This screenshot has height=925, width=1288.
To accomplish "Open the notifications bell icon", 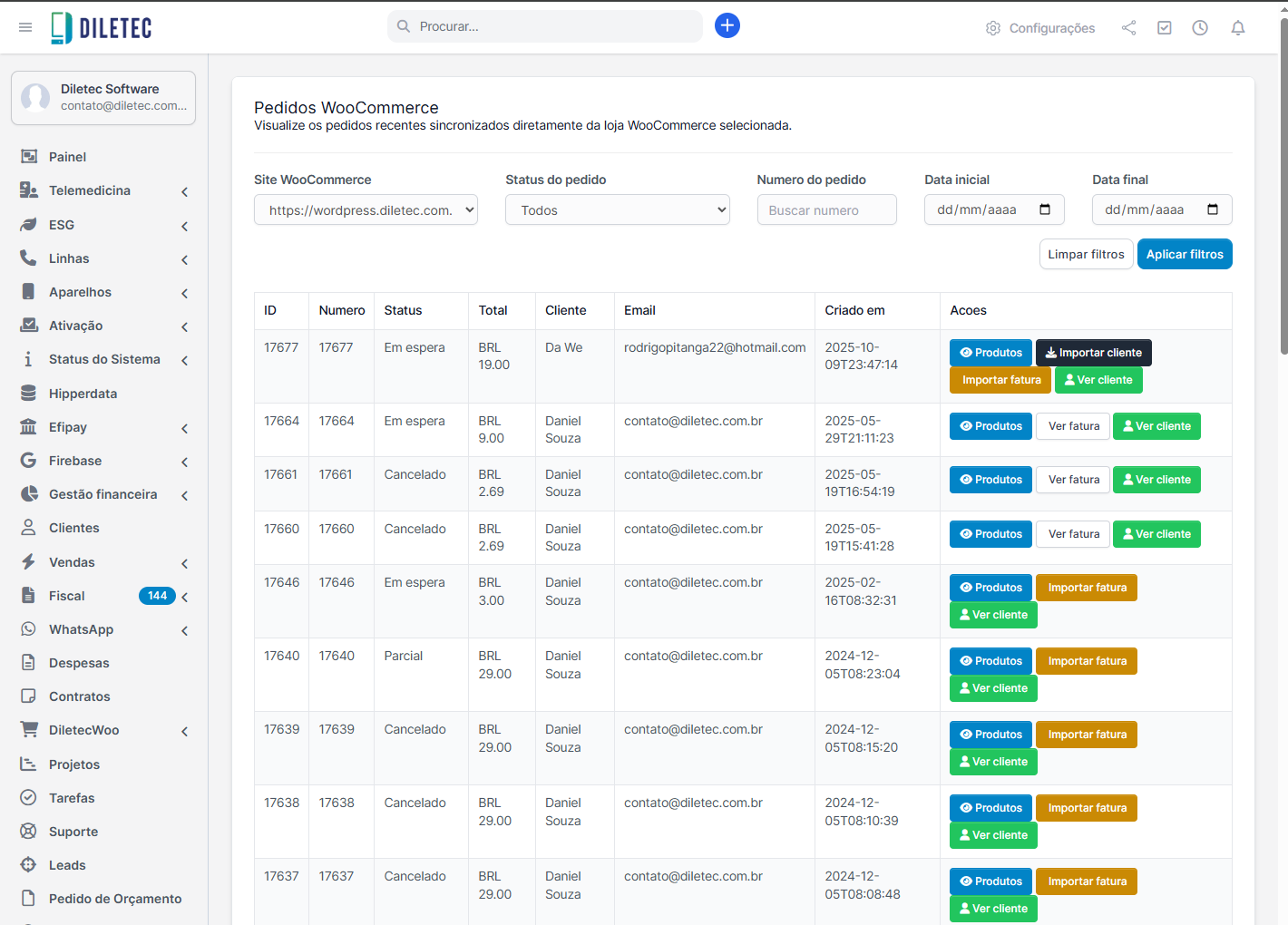I will (x=1237, y=28).
